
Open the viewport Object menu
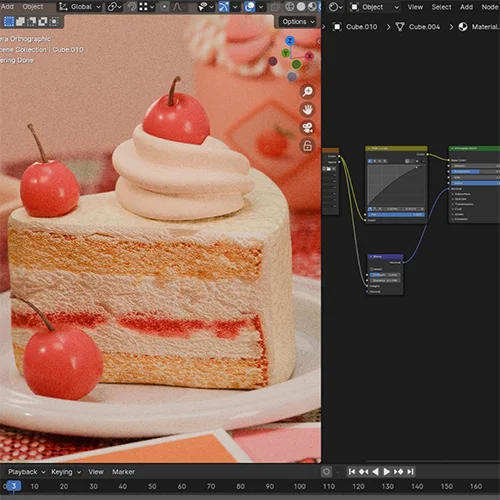click(x=33, y=7)
